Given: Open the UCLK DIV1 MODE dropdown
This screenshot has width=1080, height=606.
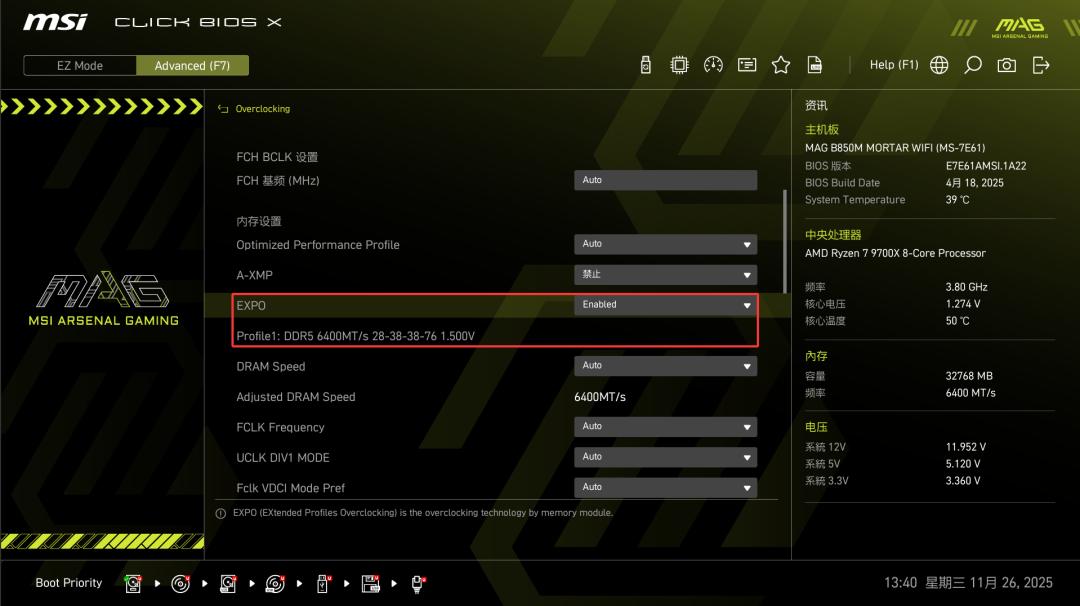Looking at the screenshot, I should [x=665, y=457].
